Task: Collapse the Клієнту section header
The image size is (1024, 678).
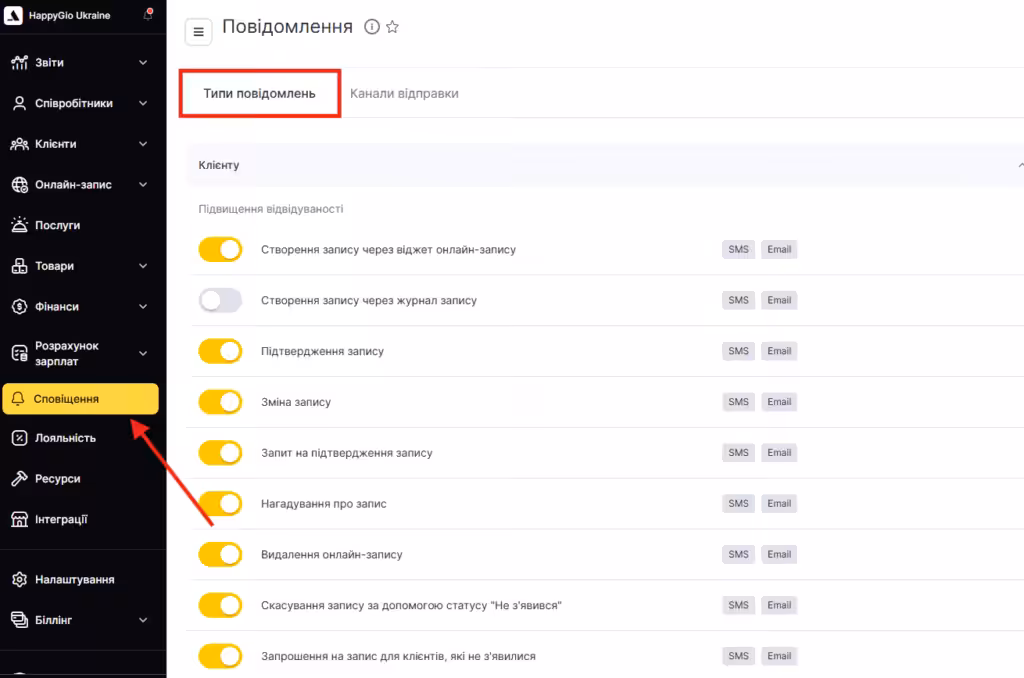Action: click(1018, 165)
